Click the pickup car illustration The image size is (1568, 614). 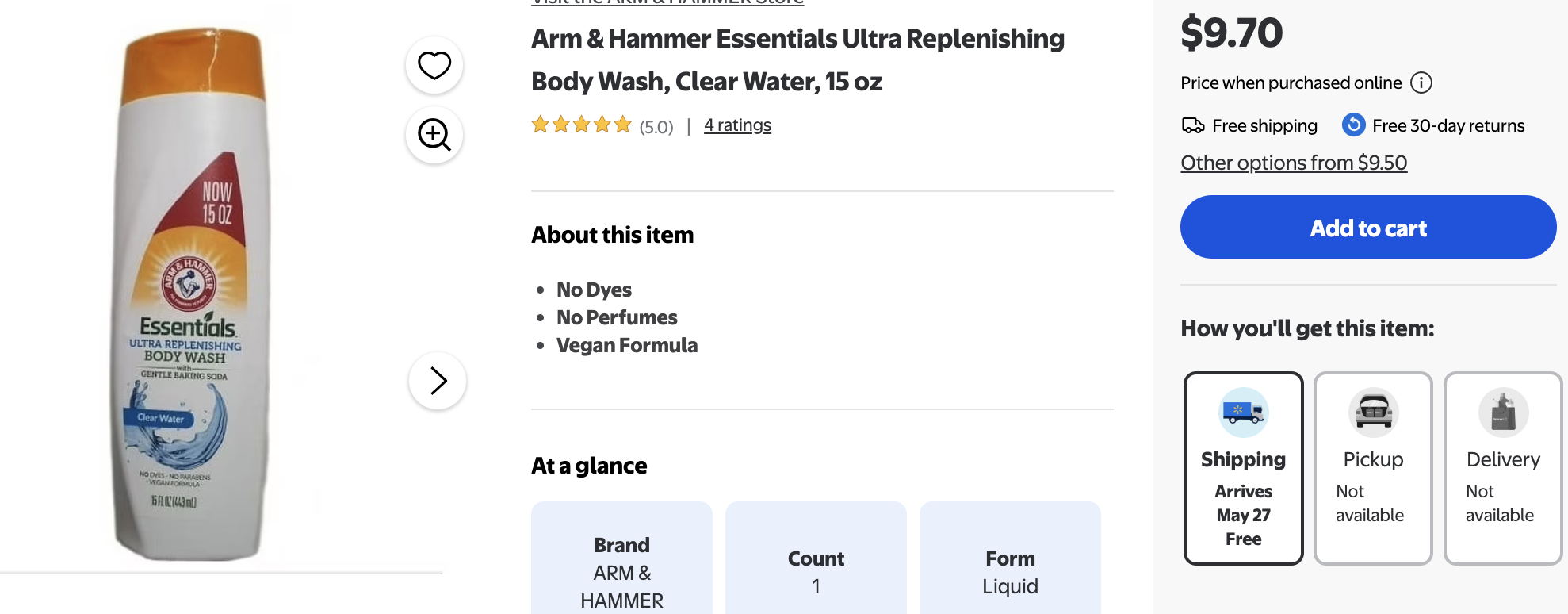(1373, 412)
